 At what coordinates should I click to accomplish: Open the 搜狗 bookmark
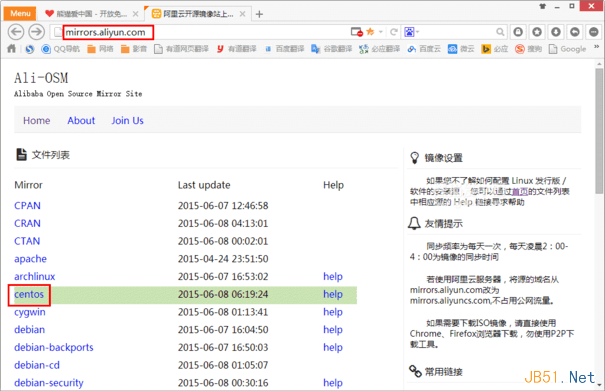point(528,49)
